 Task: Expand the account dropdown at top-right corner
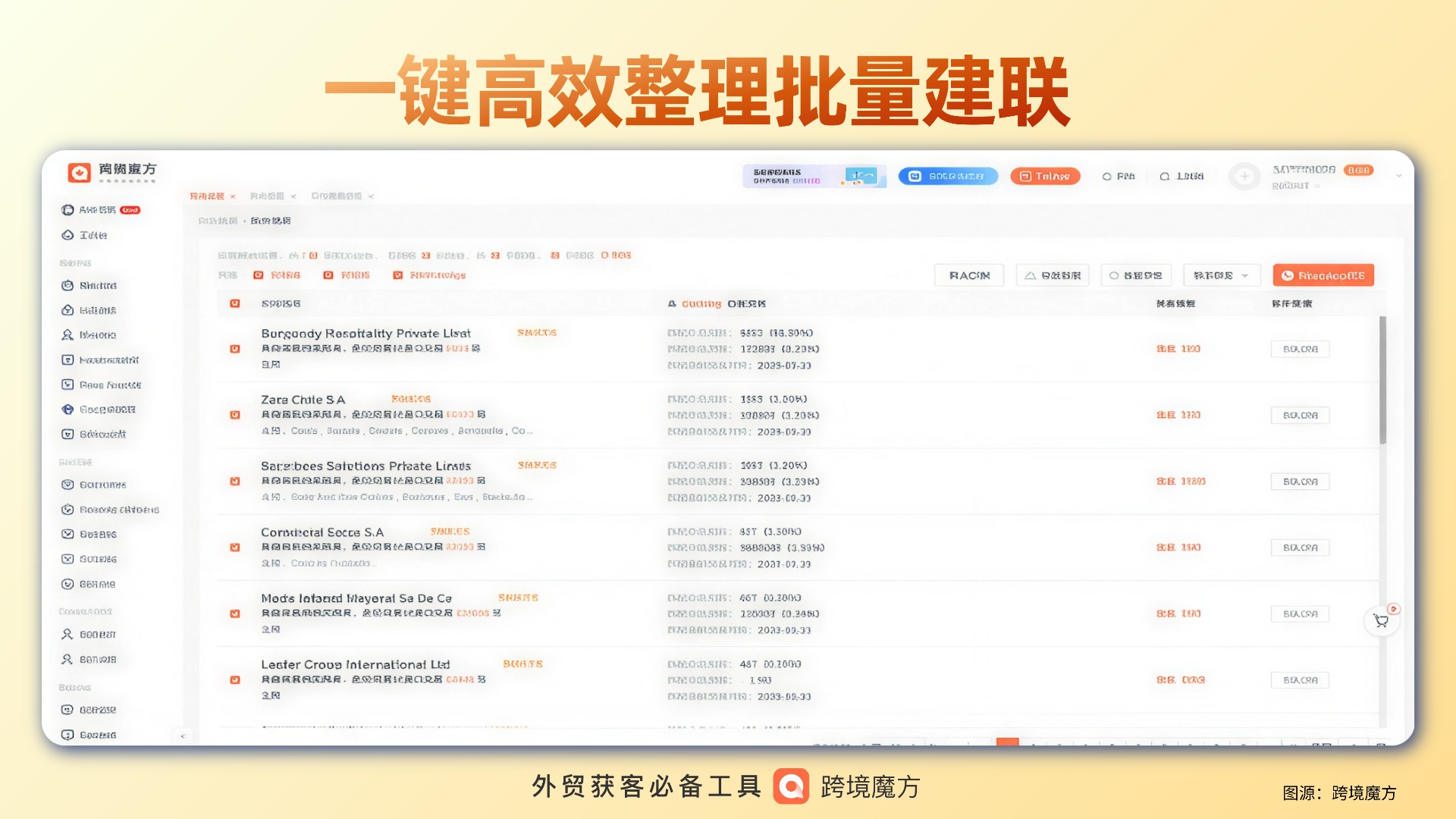coord(1399,175)
